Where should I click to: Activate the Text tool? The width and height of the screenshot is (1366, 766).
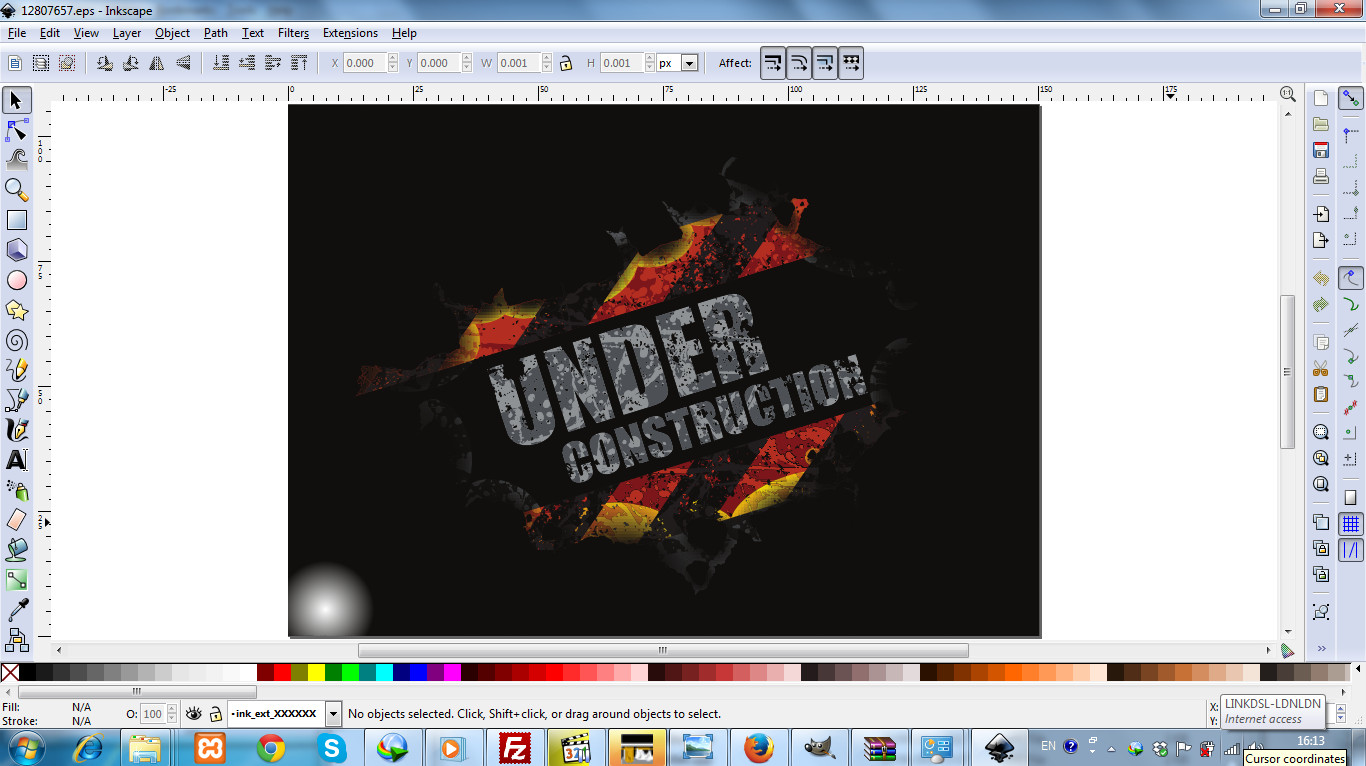(x=17, y=460)
